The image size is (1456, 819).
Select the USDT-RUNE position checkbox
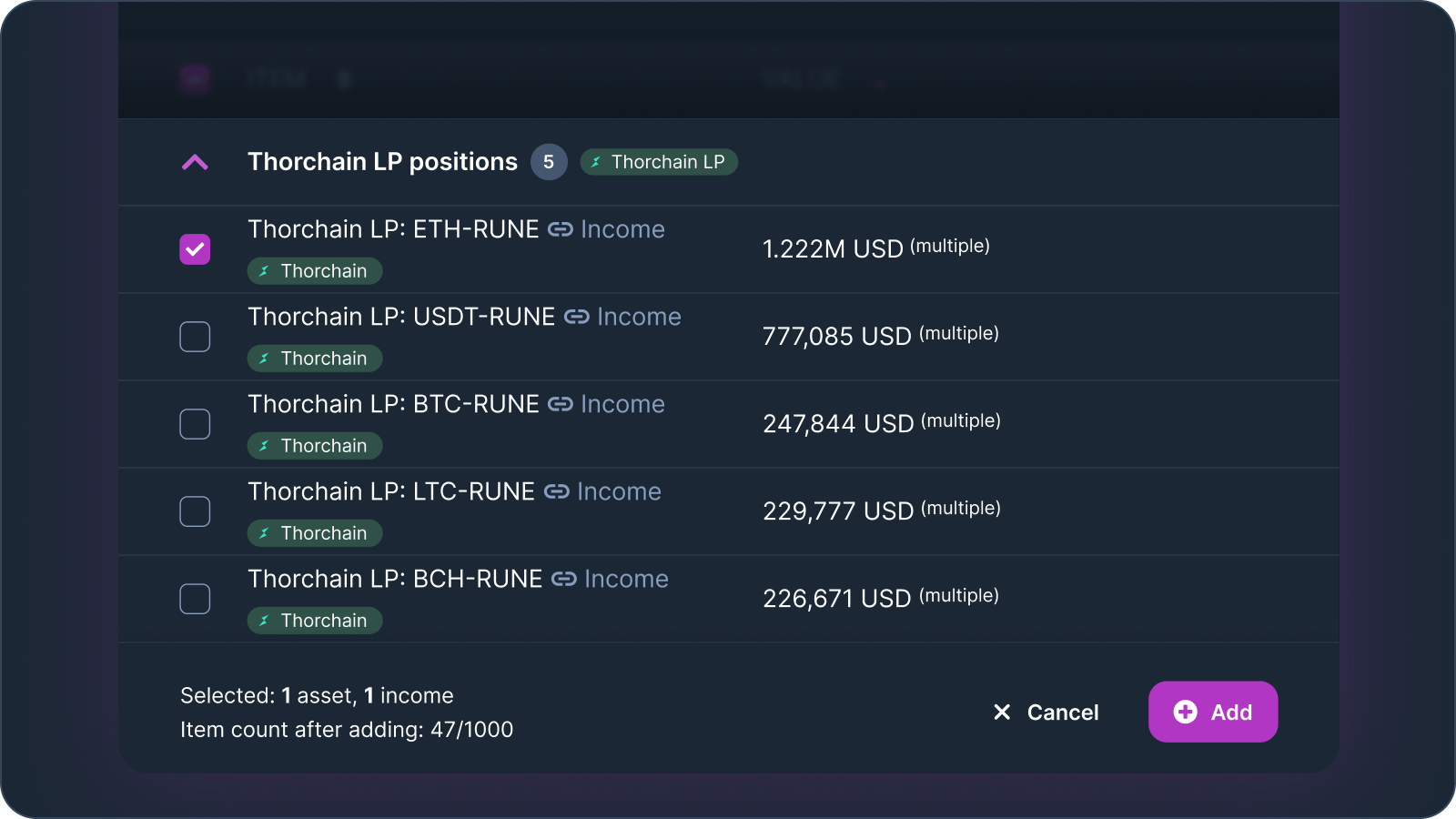(195, 336)
